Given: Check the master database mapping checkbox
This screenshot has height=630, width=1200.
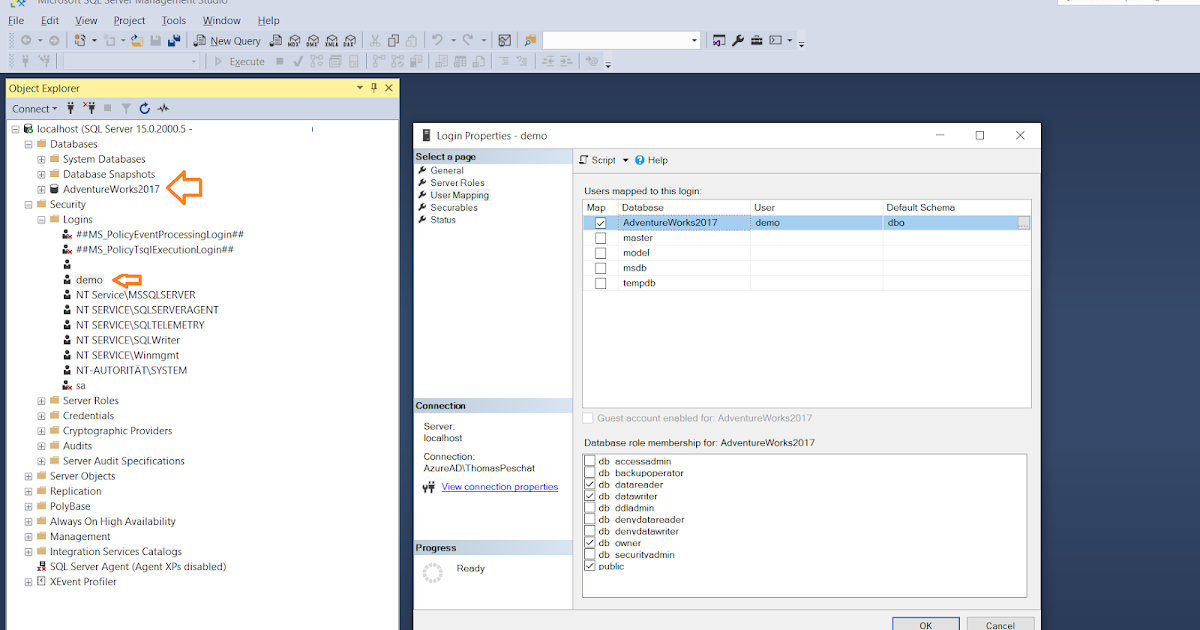Looking at the screenshot, I should (x=600, y=237).
